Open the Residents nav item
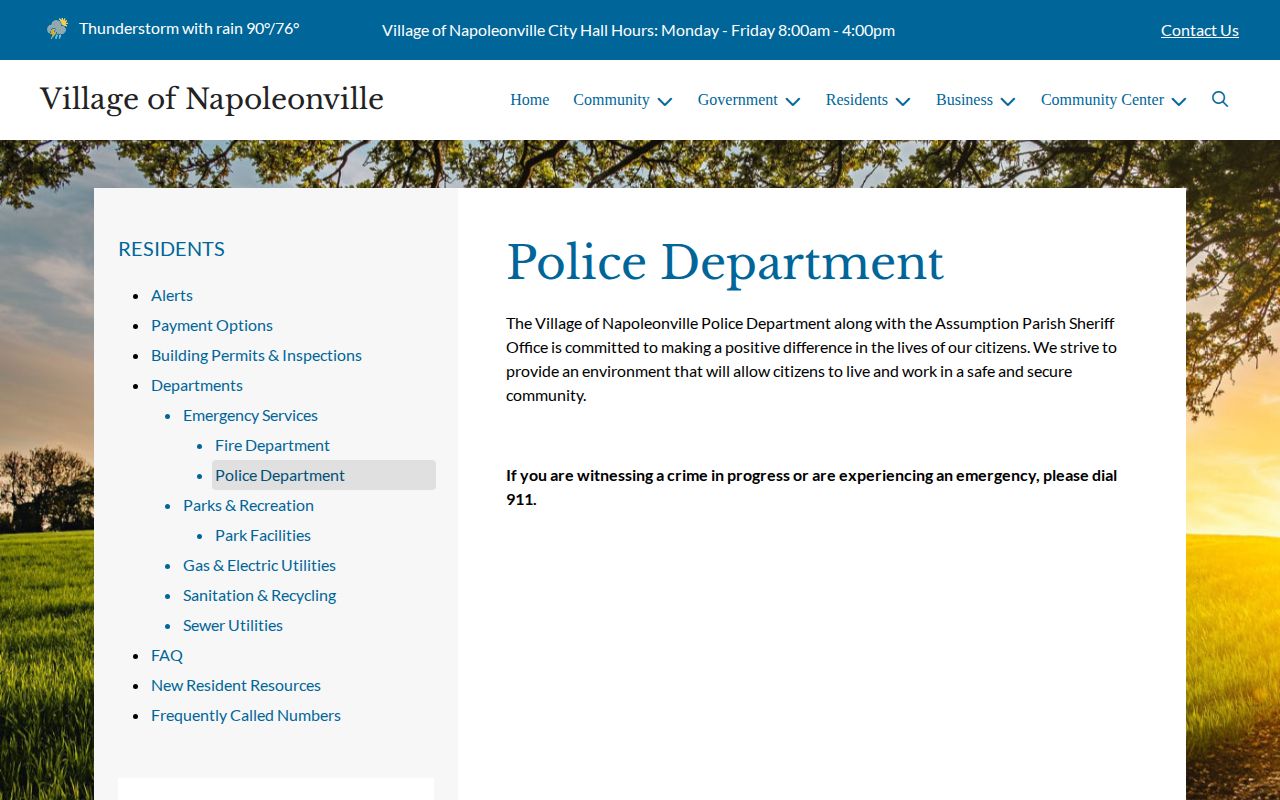The height and width of the screenshot is (800, 1280). point(856,100)
